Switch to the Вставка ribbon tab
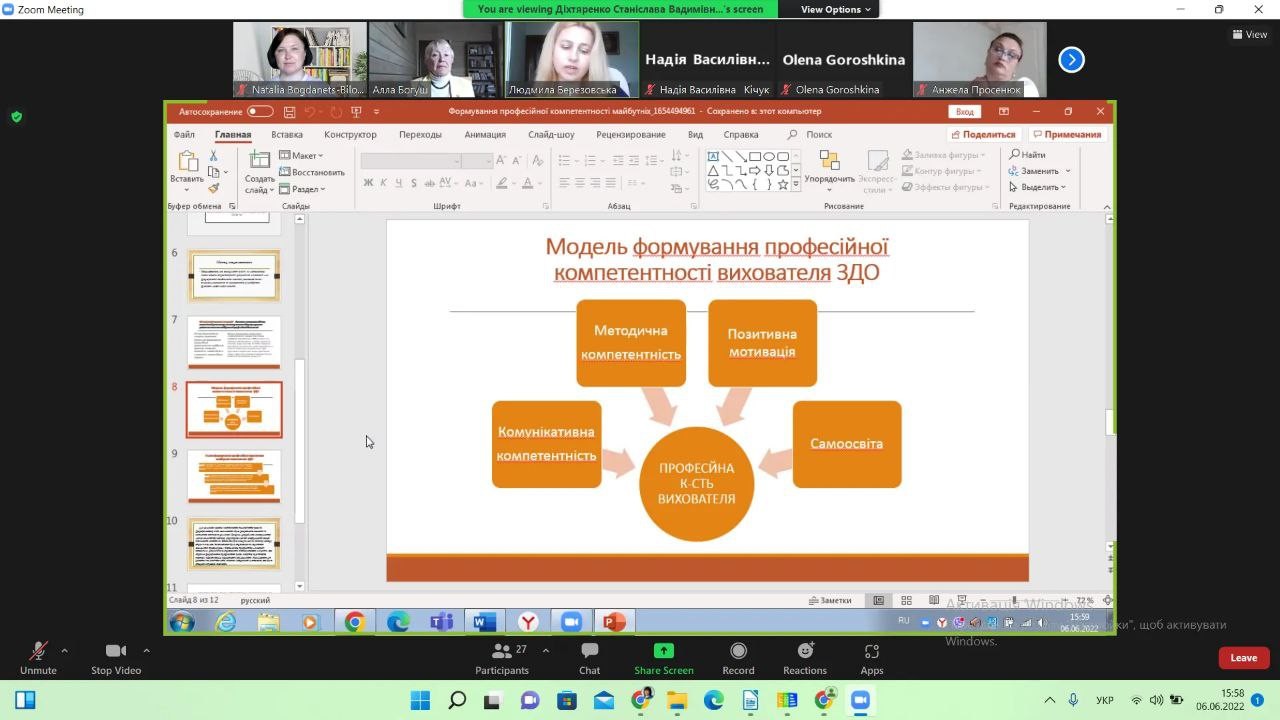 tap(286, 135)
